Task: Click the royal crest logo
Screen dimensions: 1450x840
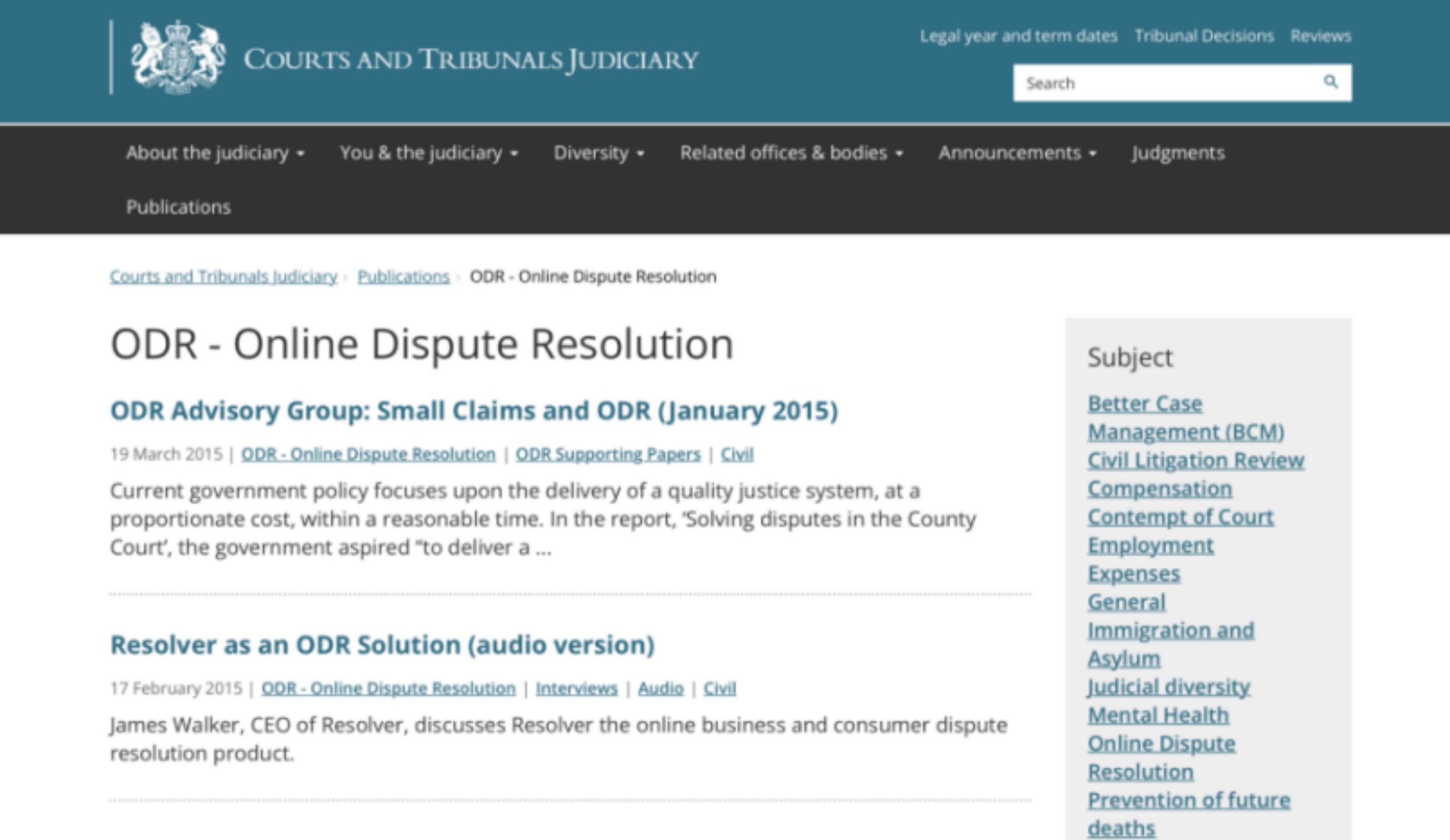Action: (177, 57)
